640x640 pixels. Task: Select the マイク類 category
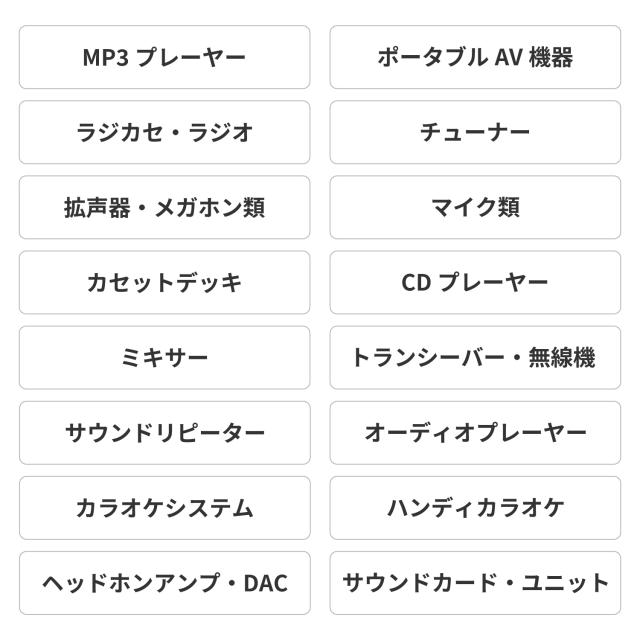tap(475, 207)
